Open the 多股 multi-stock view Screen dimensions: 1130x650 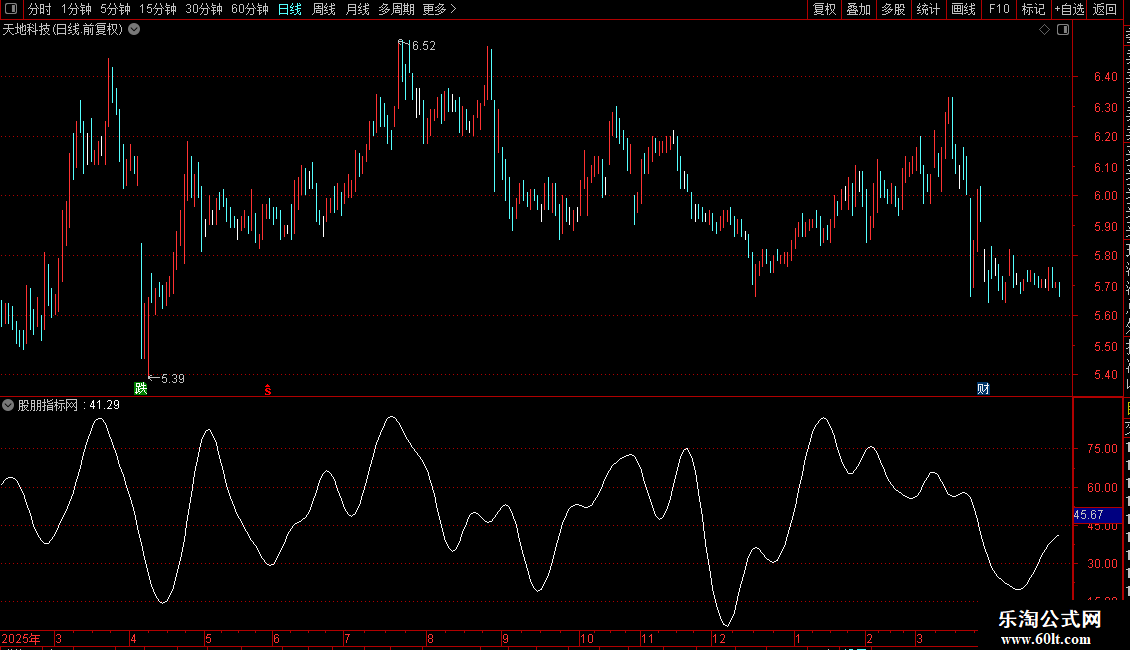pos(894,9)
